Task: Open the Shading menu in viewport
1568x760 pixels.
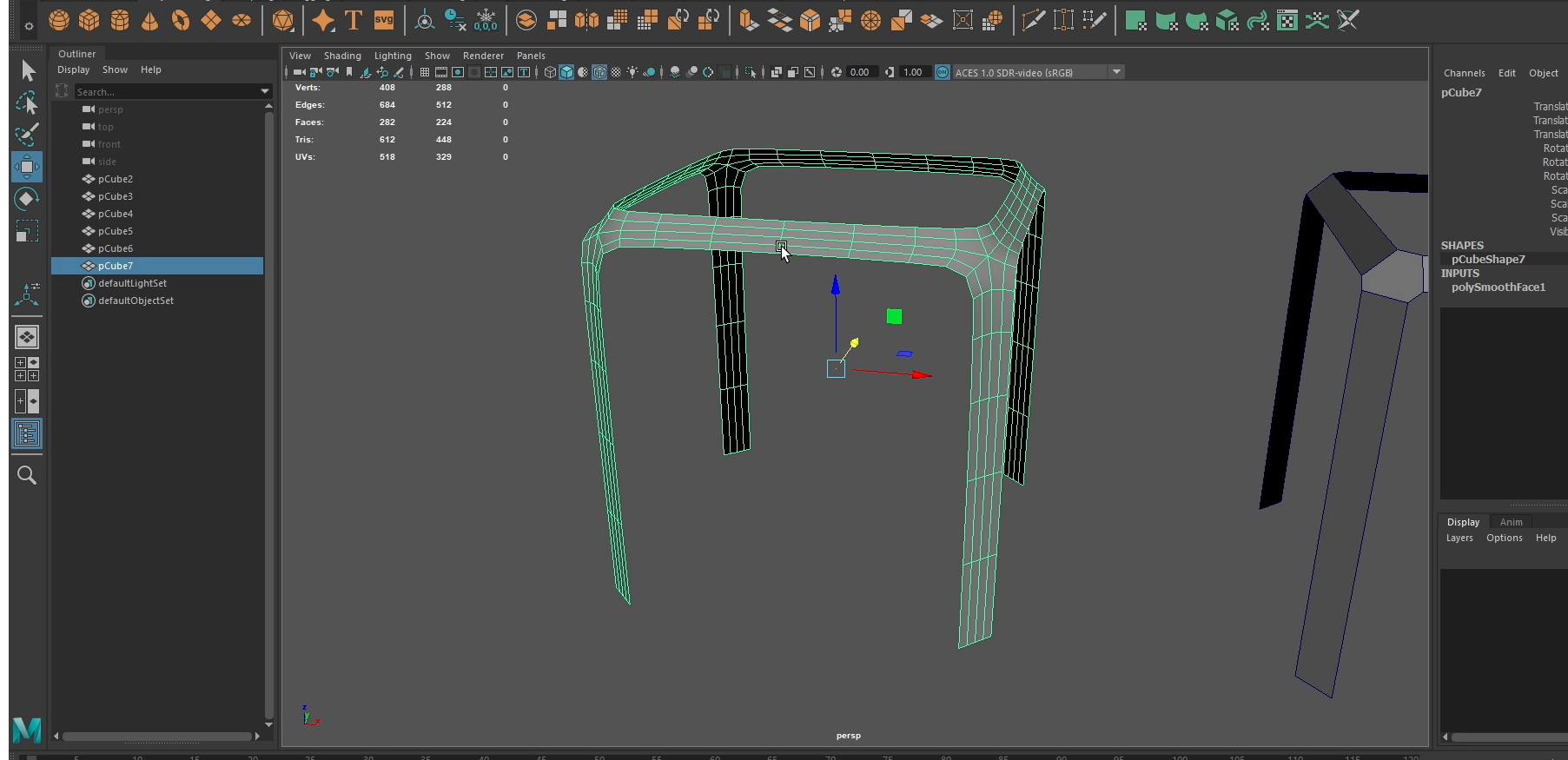Action: [342, 56]
